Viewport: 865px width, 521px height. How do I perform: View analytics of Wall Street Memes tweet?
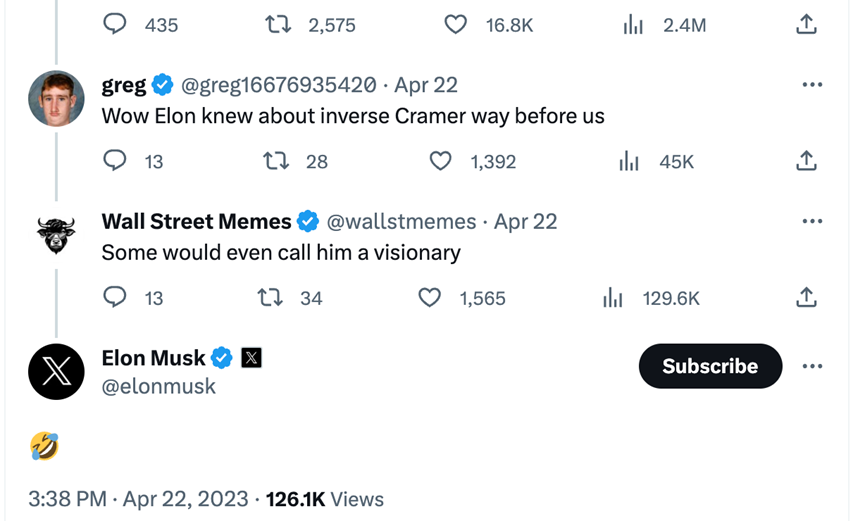tap(613, 298)
